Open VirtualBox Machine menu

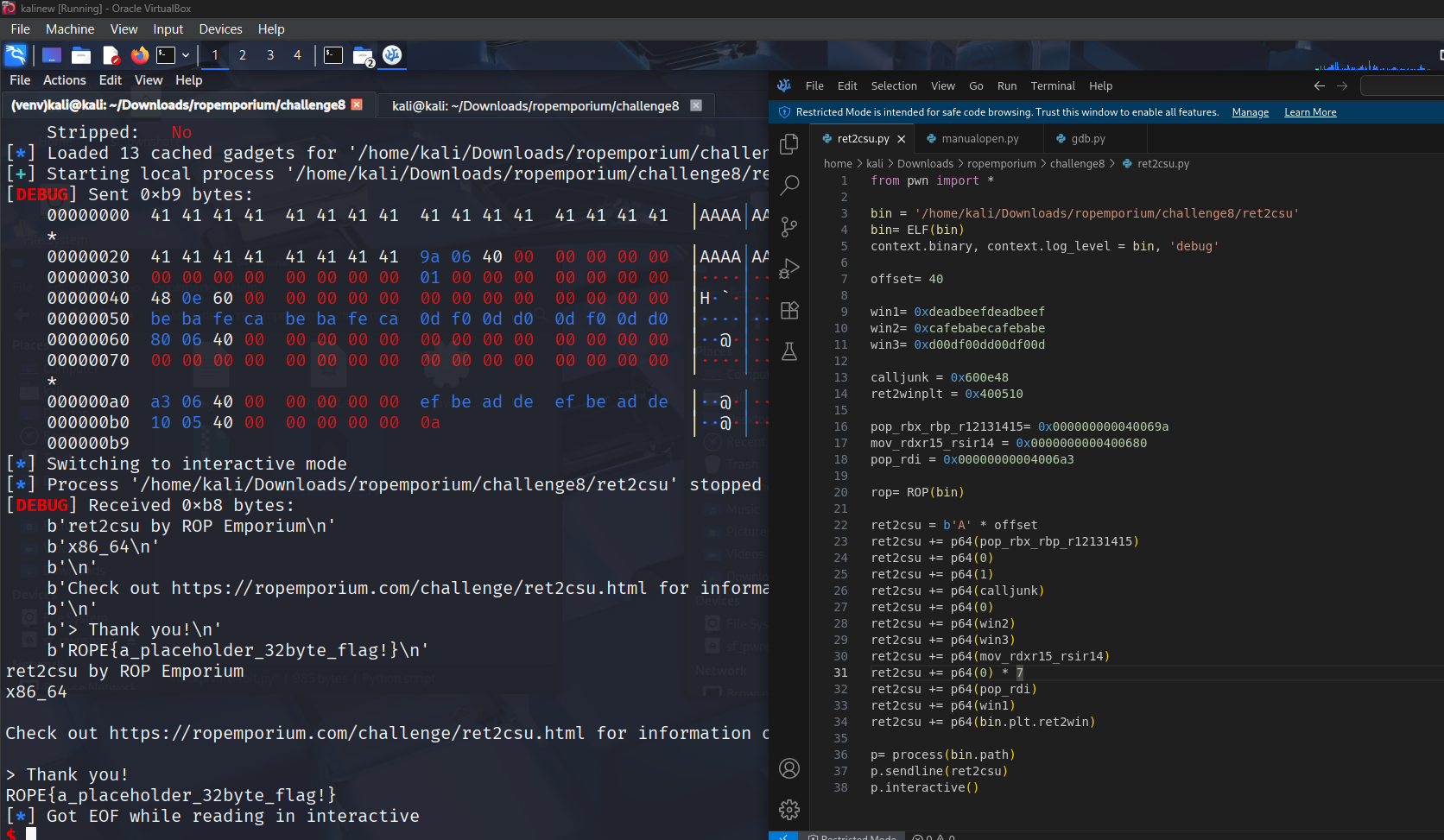(70, 29)
